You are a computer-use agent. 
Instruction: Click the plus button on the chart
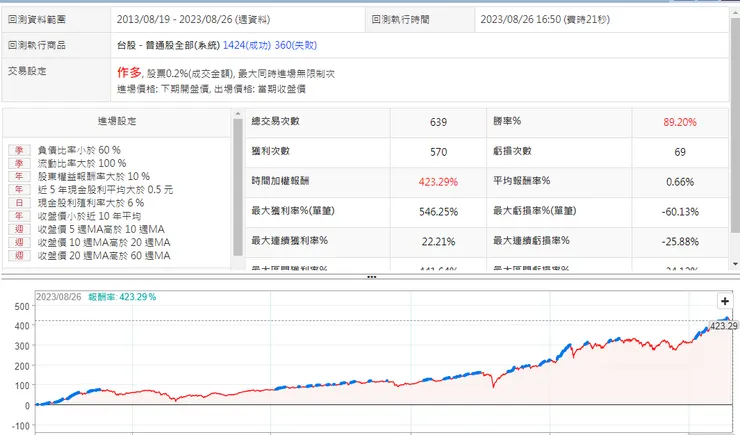[x=725, y=301]
